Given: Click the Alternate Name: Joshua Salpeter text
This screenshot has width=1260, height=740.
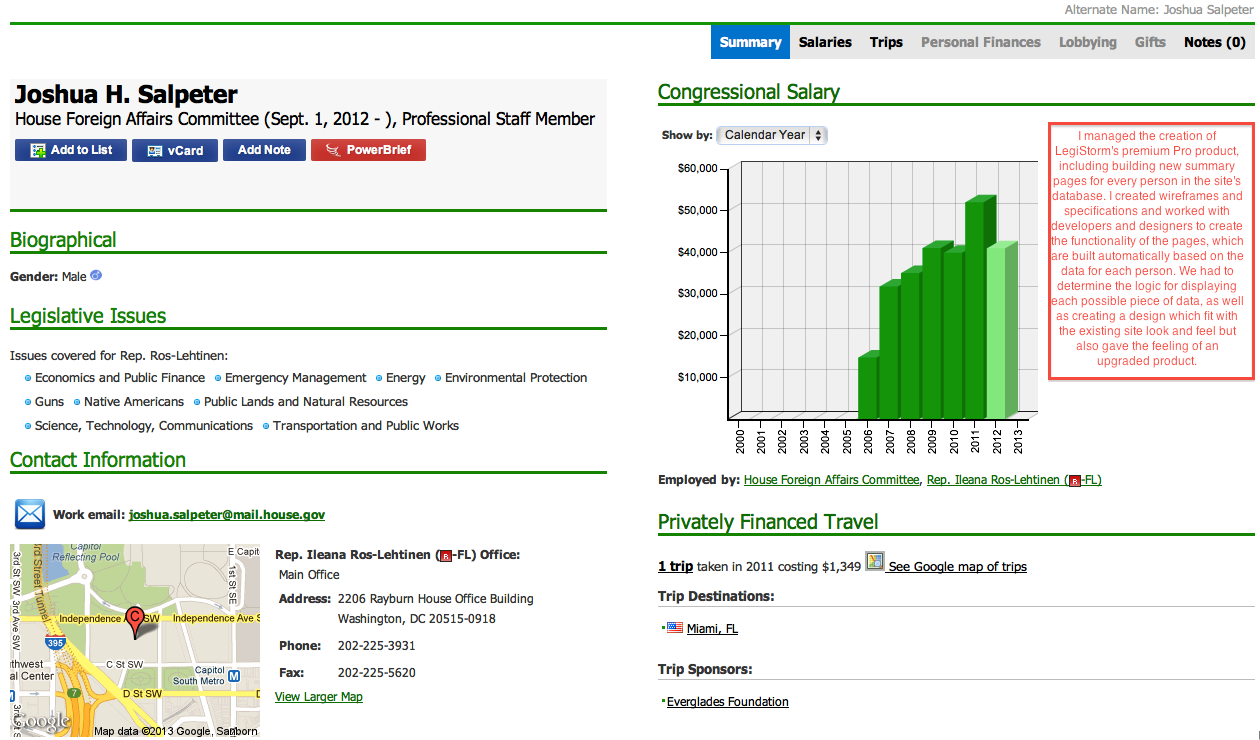Looking at the screenshot, I should (1158, 9).
